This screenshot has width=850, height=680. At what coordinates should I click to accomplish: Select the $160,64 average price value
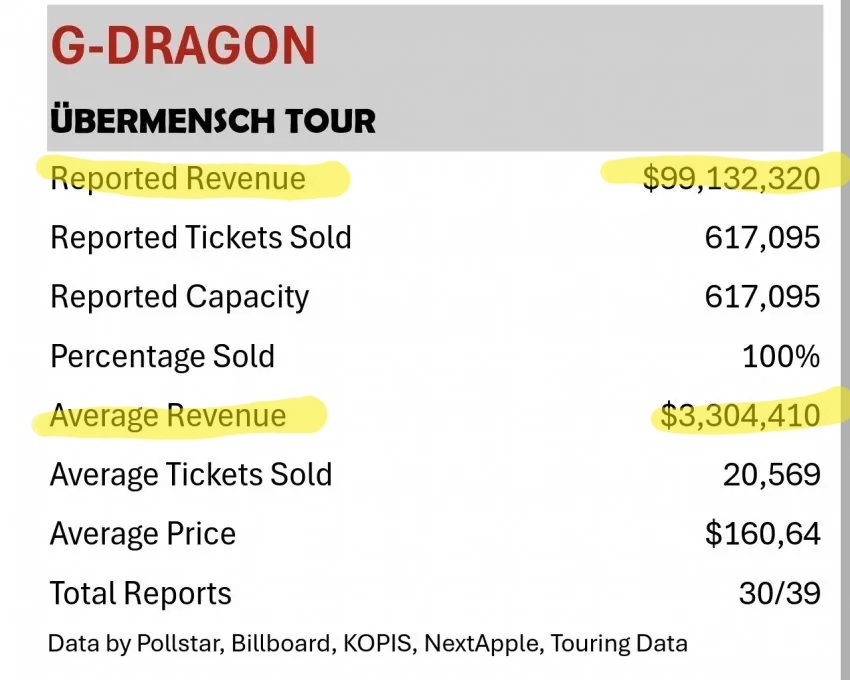(x=763, y=533)
